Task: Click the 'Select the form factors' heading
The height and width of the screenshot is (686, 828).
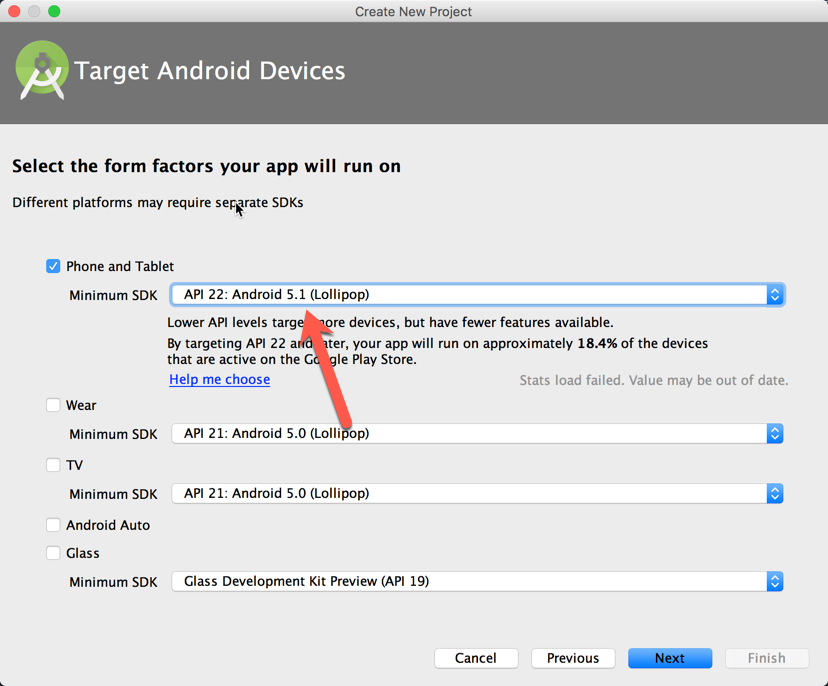Action: pos(206,166)
